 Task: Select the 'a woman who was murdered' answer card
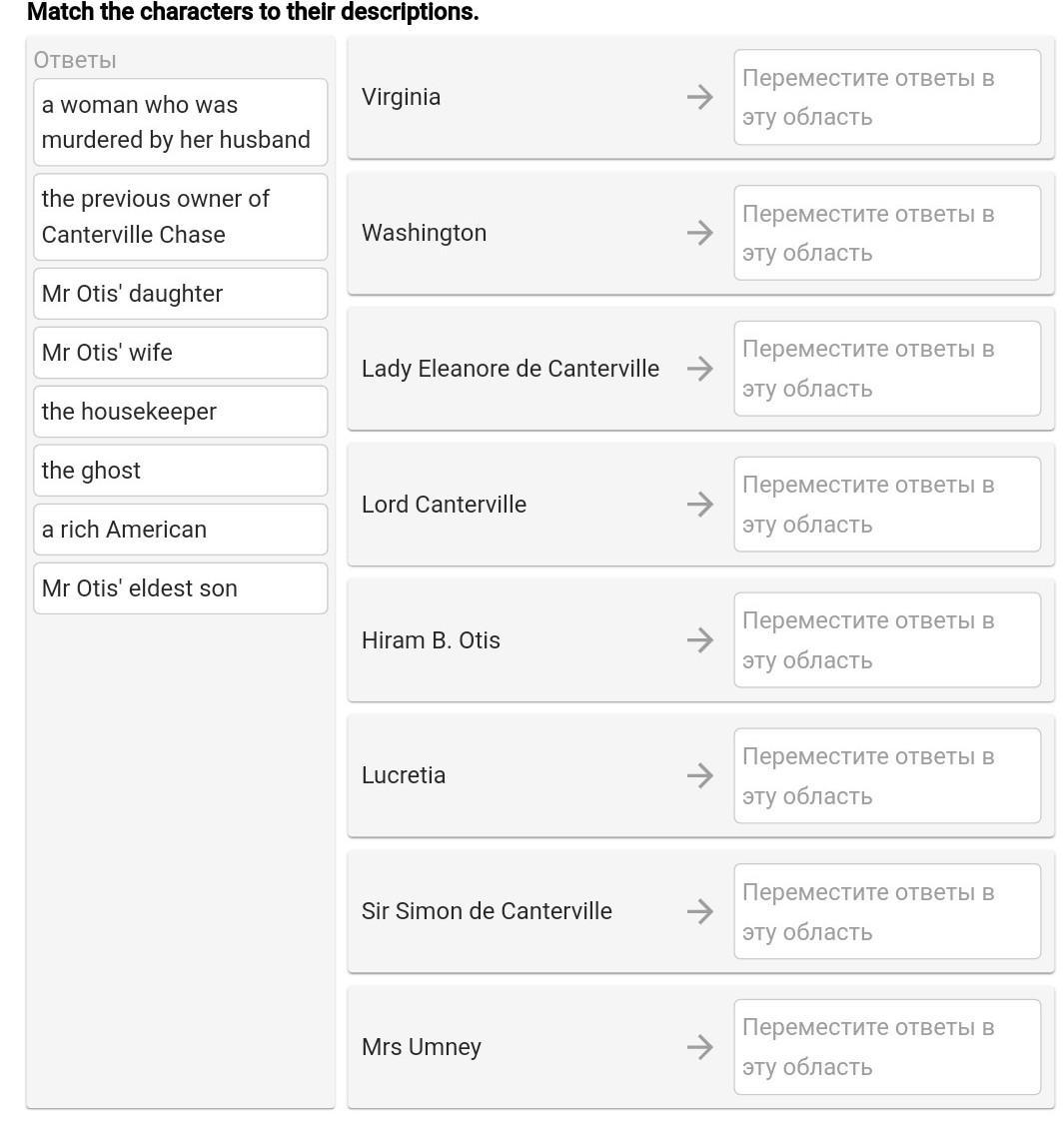point(181,122)
